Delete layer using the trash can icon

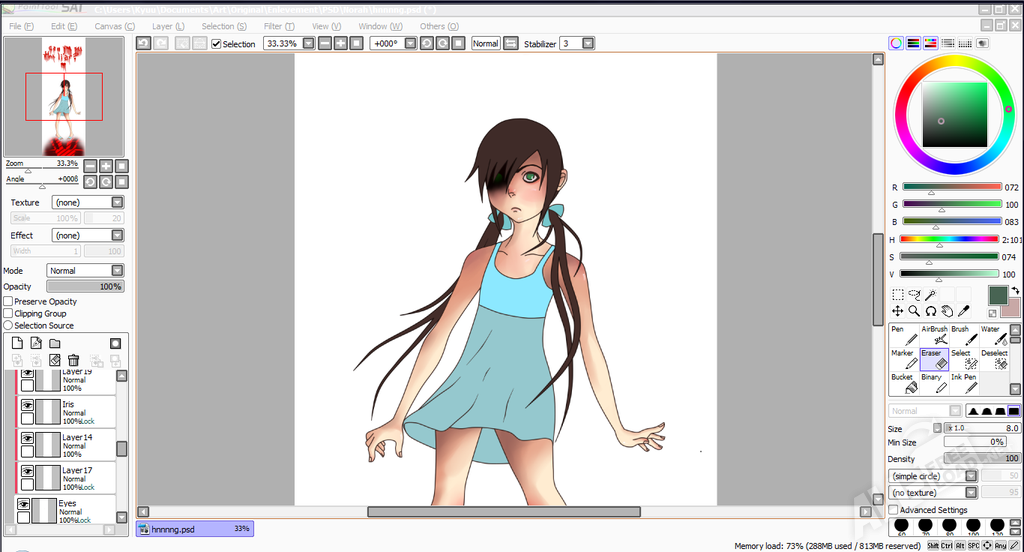73,360
